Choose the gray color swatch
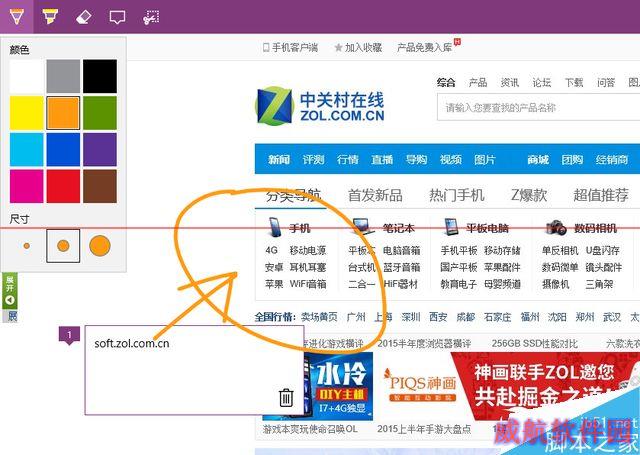Screen dimensions: 640x455 coord(63,76)
